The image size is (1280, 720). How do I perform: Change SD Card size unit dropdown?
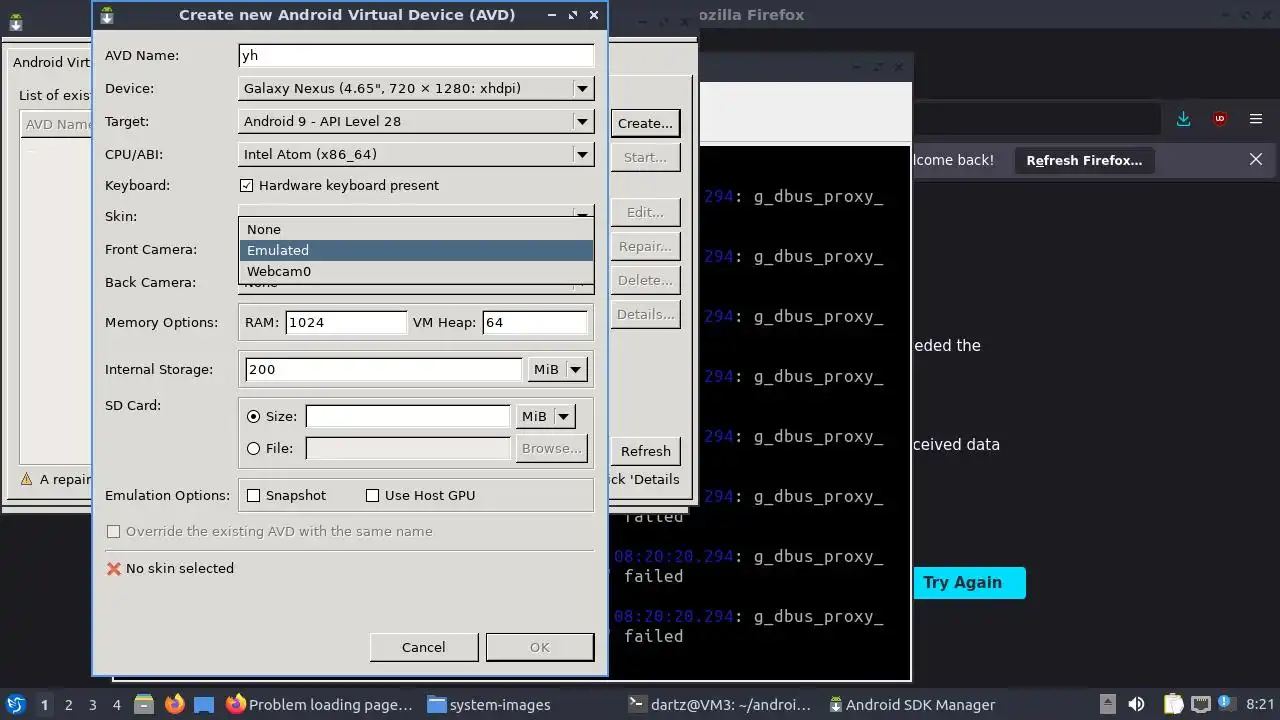coord(545,416)
